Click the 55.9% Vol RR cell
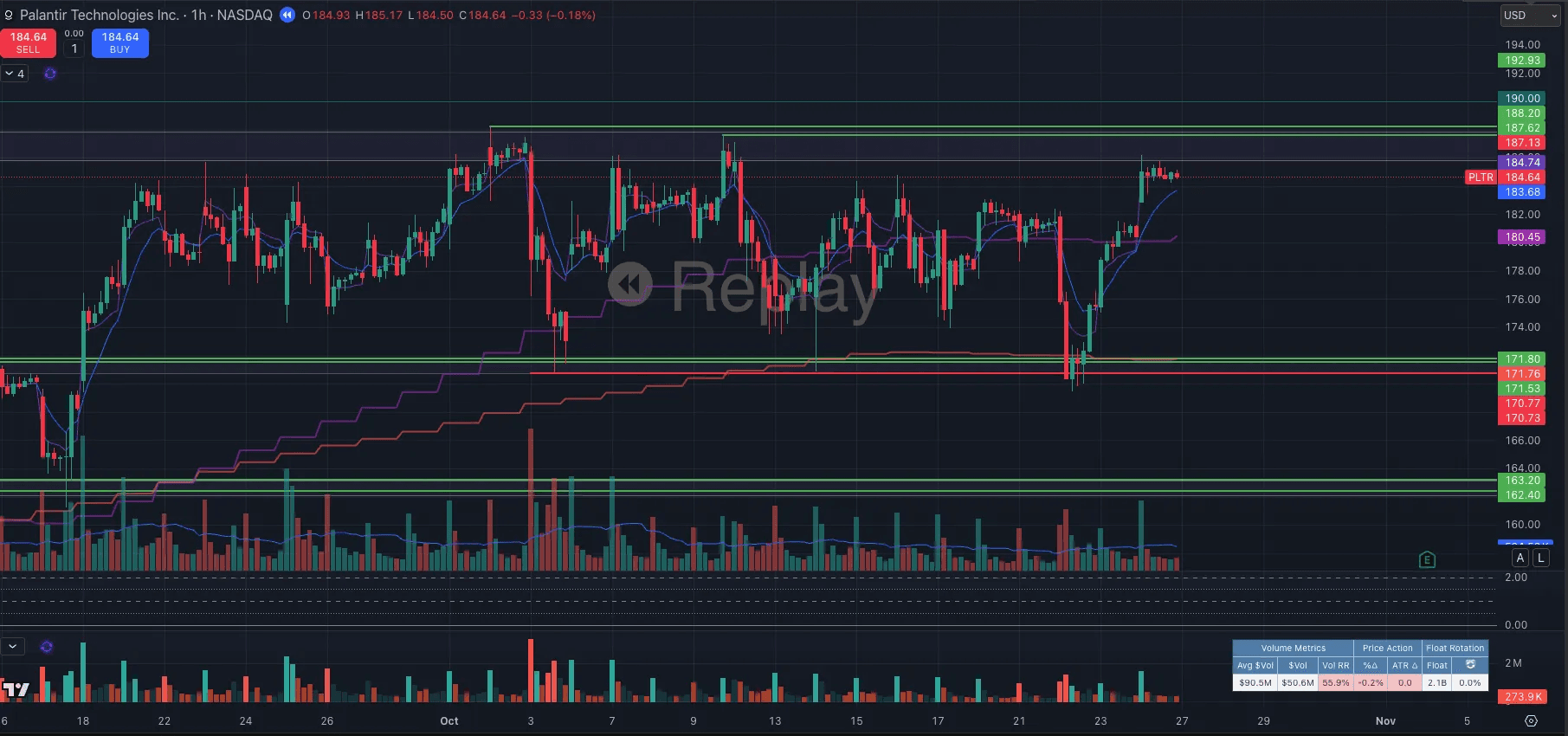The height and width of the screenshot is (736, 1568). click(1336, 682)
